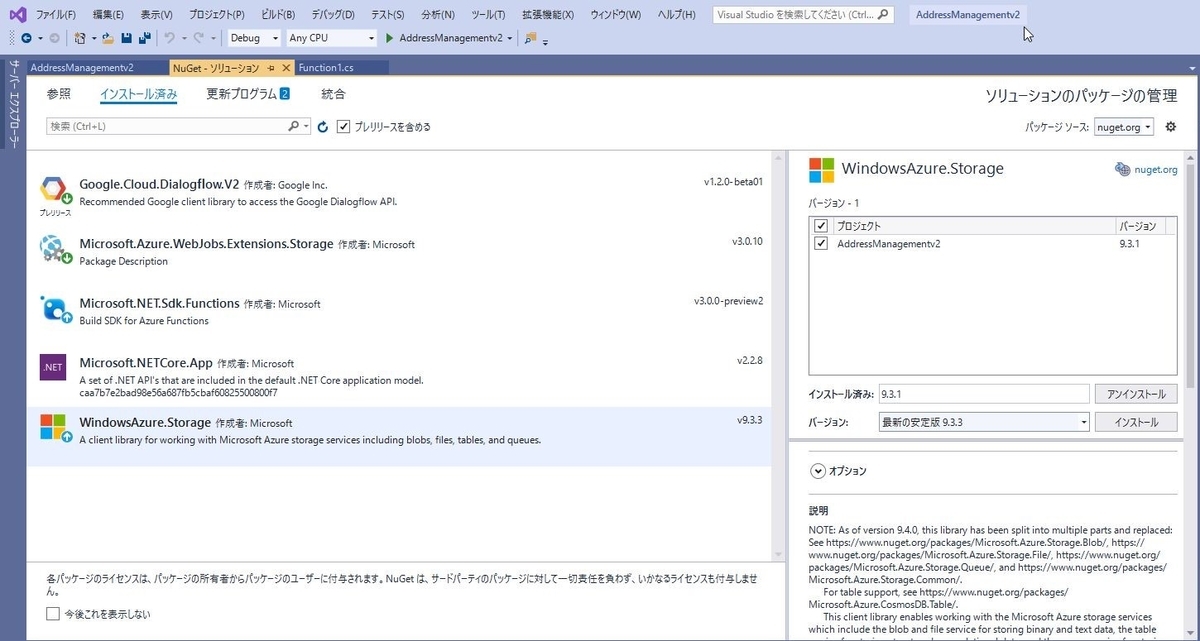Click the Navigate Backward arrow icon

pos(25,37)
